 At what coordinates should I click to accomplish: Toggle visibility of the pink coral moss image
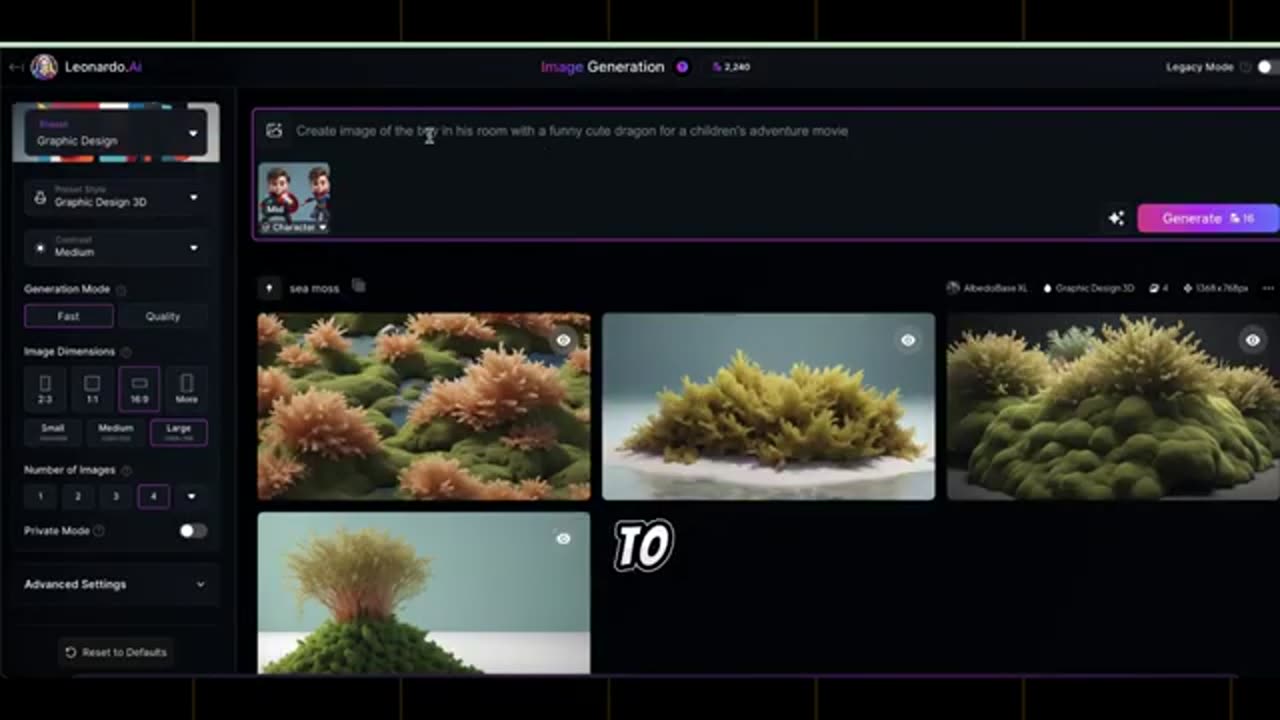(x=563, y=340)
